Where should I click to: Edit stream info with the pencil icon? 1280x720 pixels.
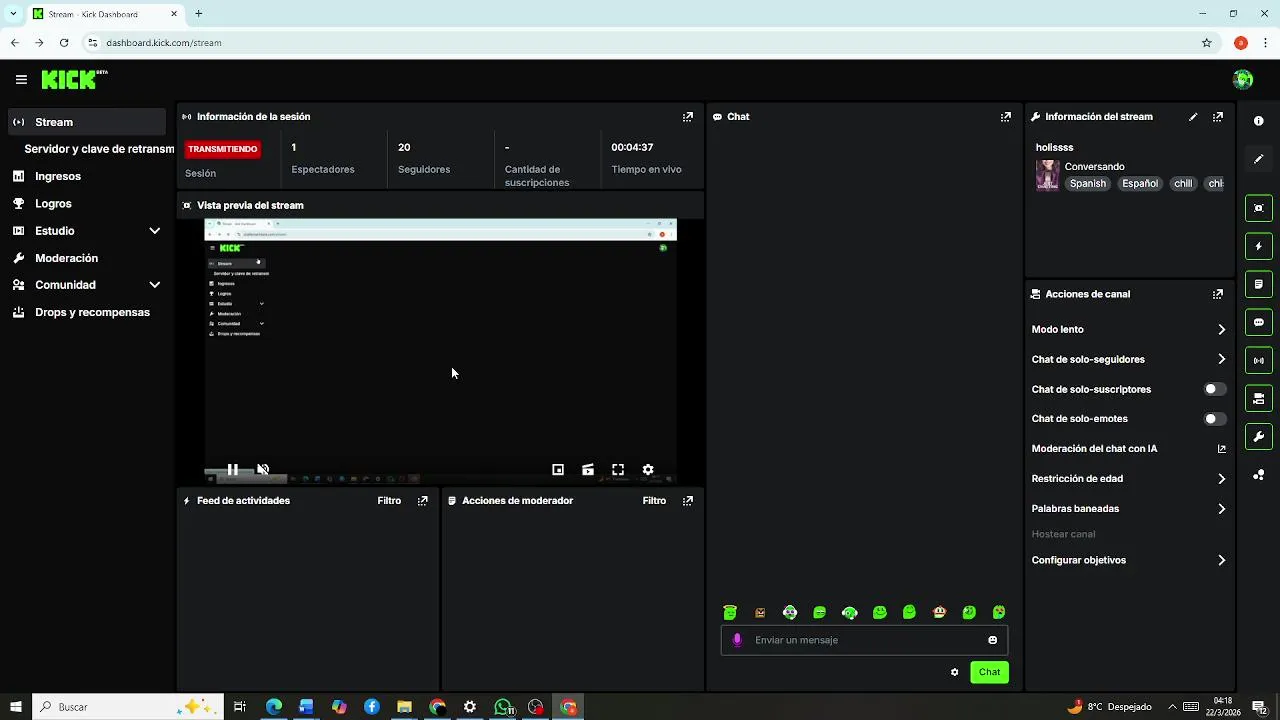[1193, 117]
